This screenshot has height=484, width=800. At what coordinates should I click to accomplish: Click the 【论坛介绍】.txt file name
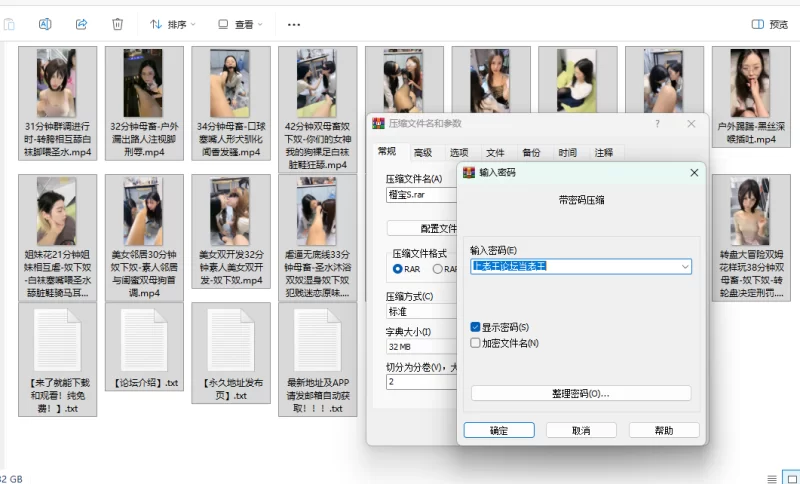[x=144, y=383]
